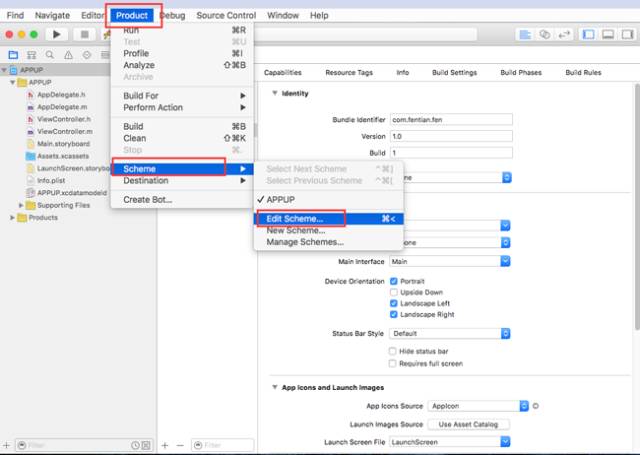Toggle the Utilities panel icon
The image size is (640, 455).
pos(627,35)
